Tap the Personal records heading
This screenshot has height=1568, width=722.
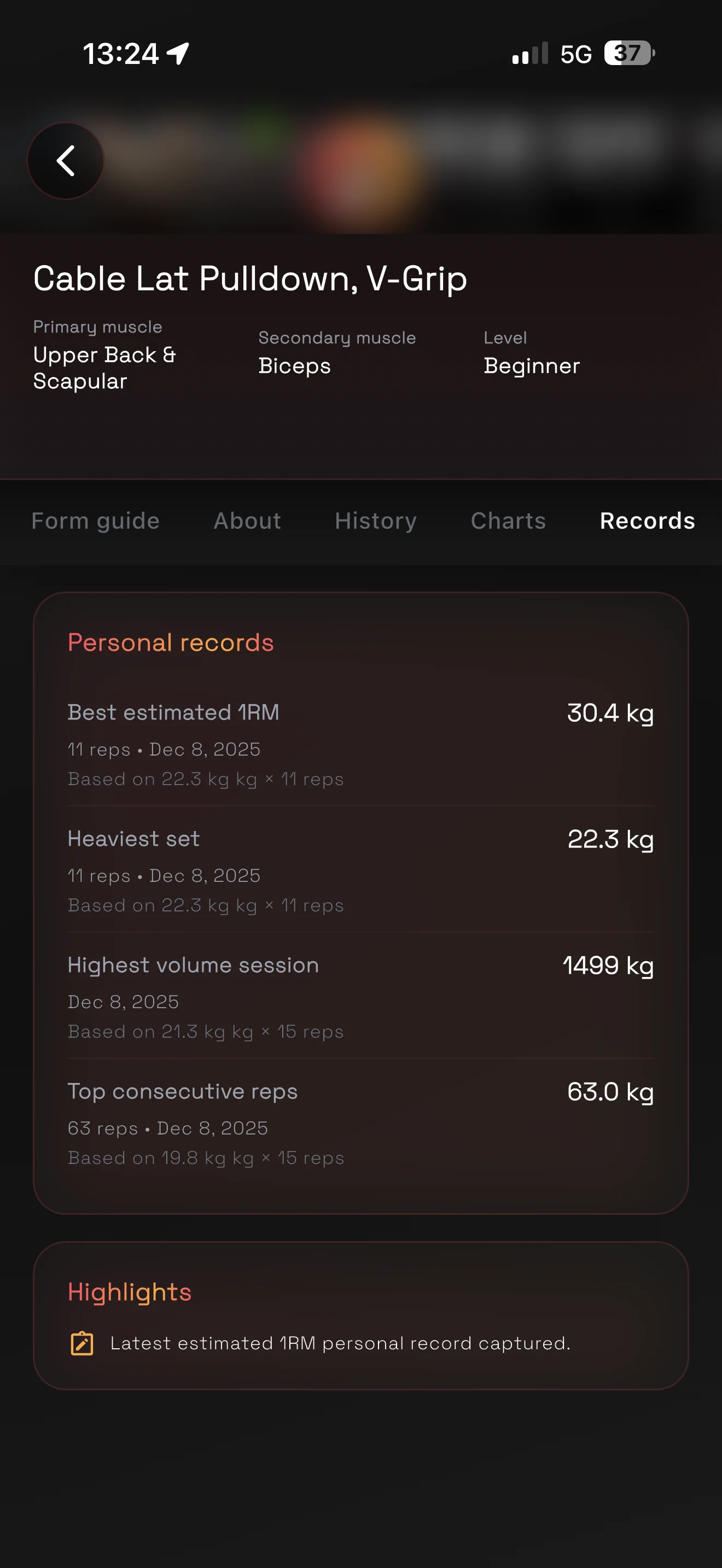pos(171,643)
